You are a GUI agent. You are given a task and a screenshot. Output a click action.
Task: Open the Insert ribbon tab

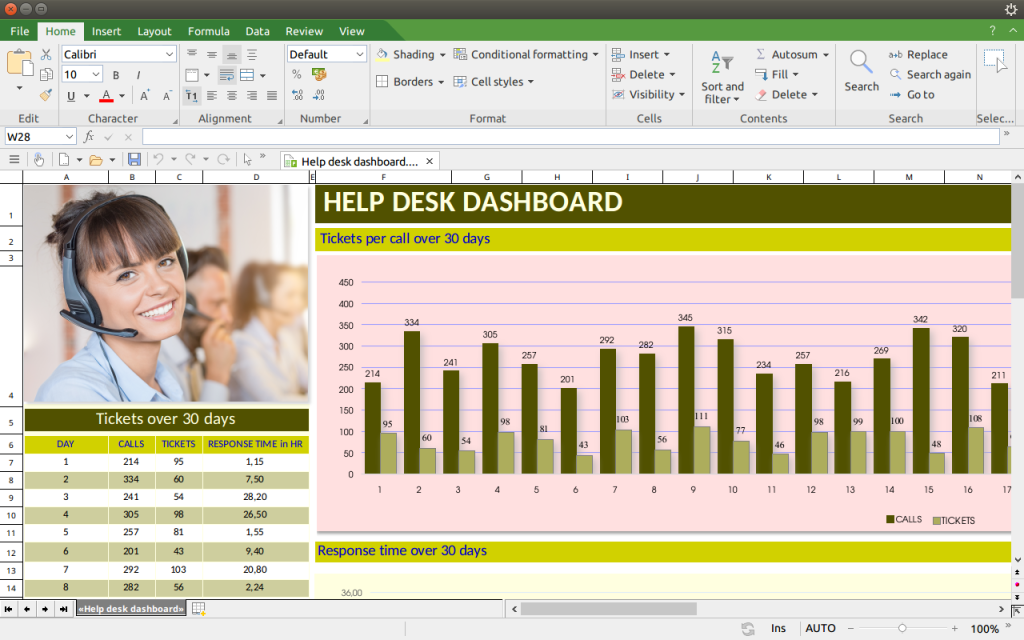pyautogui.click(x=107, y=31)
